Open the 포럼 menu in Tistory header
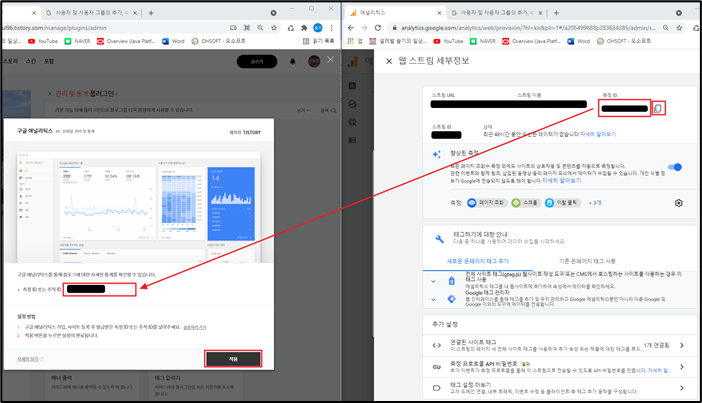 click(49, 61)
